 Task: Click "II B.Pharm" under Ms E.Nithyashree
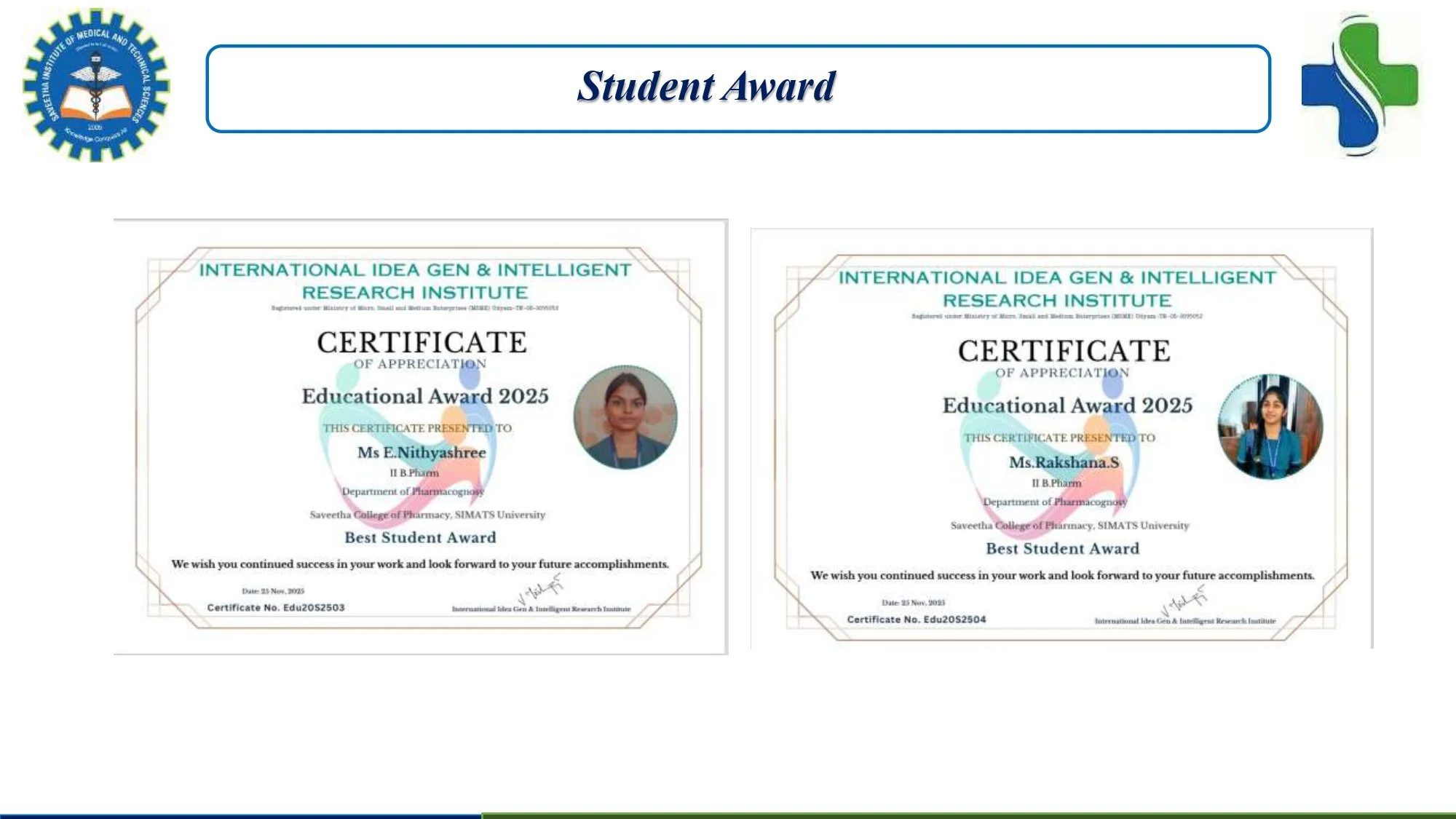pyautogui.click(x=414, y=473)
